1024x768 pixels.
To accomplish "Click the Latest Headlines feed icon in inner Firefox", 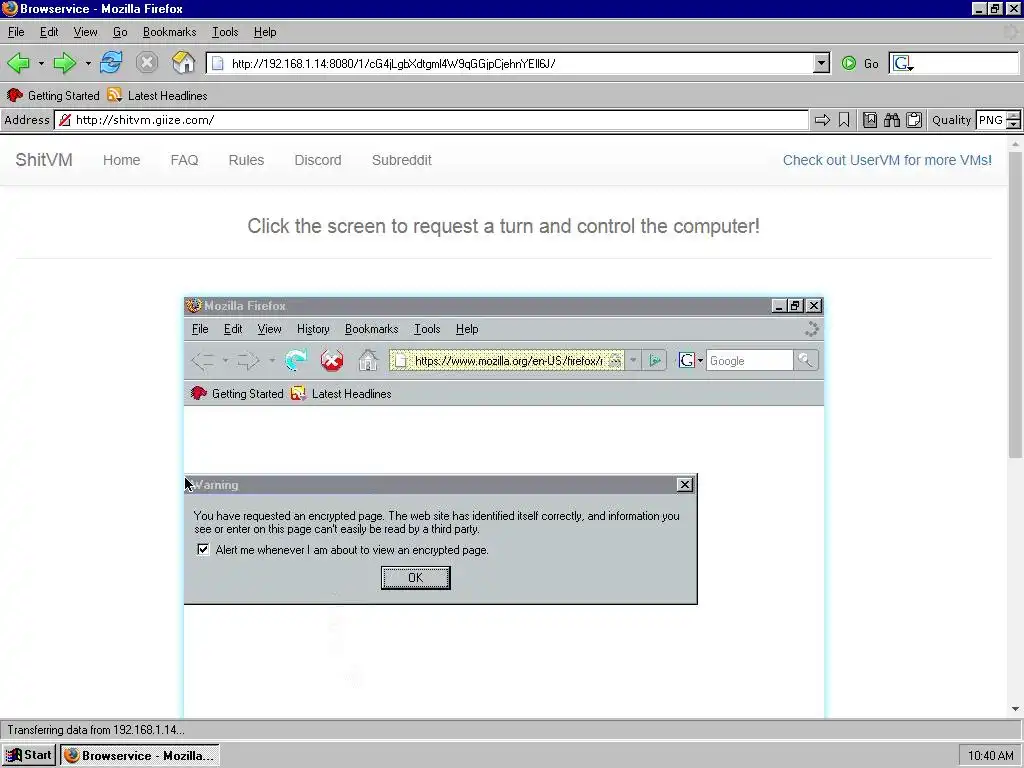I will pos(298,394).
